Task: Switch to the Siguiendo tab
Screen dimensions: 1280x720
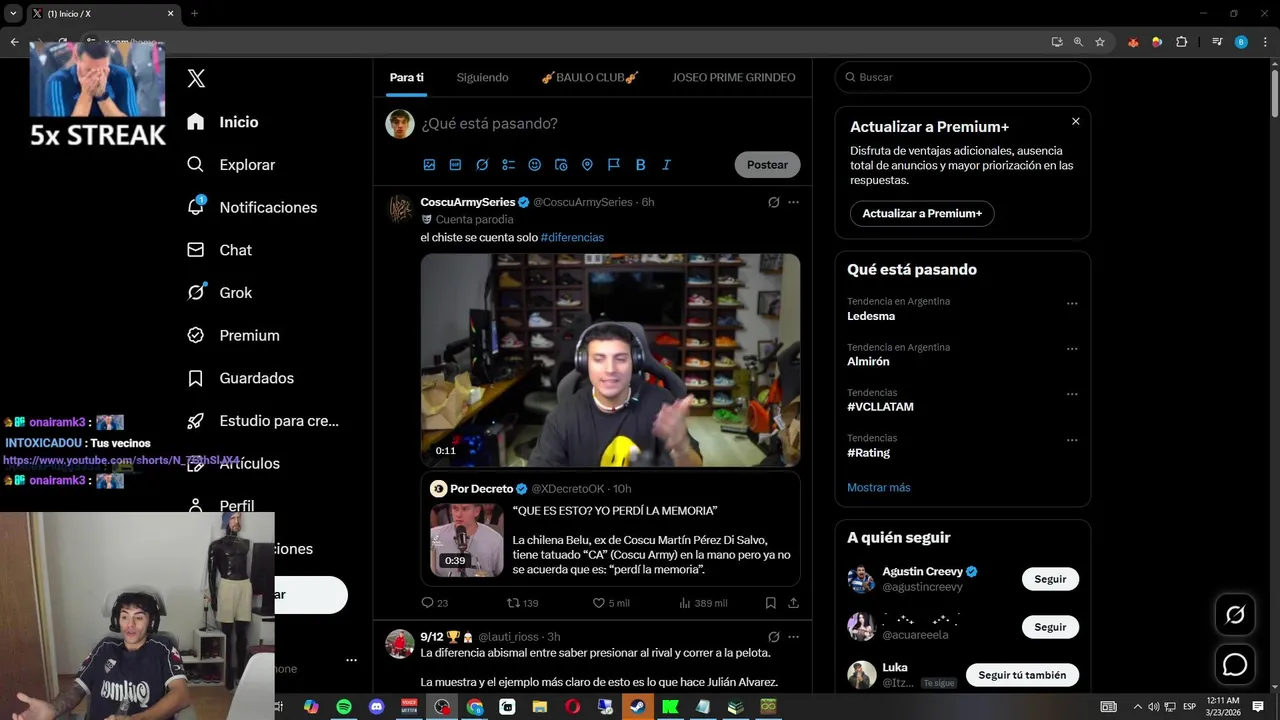Action: [x=482, y=77]
